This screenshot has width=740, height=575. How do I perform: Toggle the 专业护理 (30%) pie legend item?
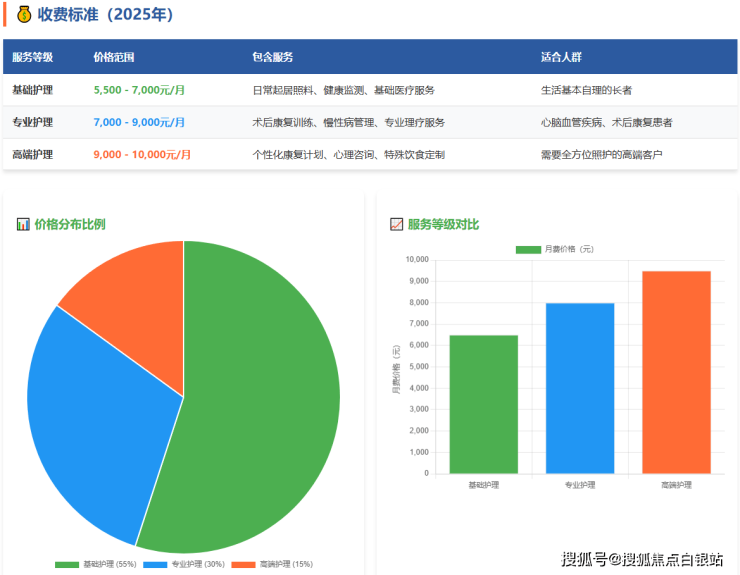click(184, 565)
